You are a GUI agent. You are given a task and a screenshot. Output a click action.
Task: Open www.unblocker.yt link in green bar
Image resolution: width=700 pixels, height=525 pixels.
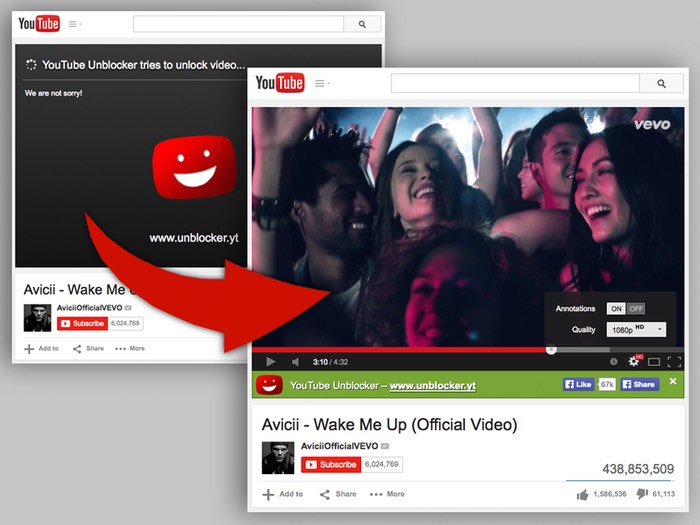tap(433, 386)
